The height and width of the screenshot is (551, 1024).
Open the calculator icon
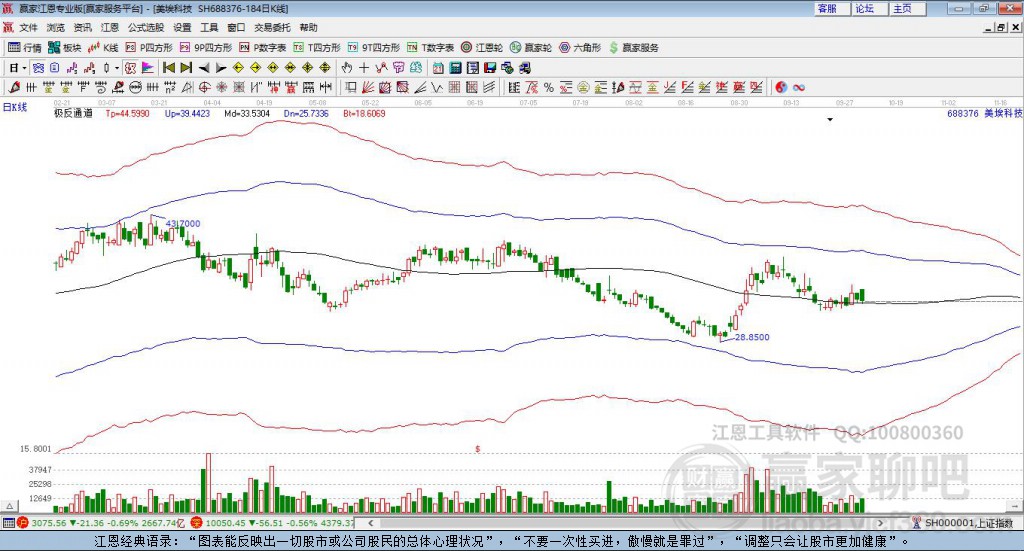click(x=455, y=68)
